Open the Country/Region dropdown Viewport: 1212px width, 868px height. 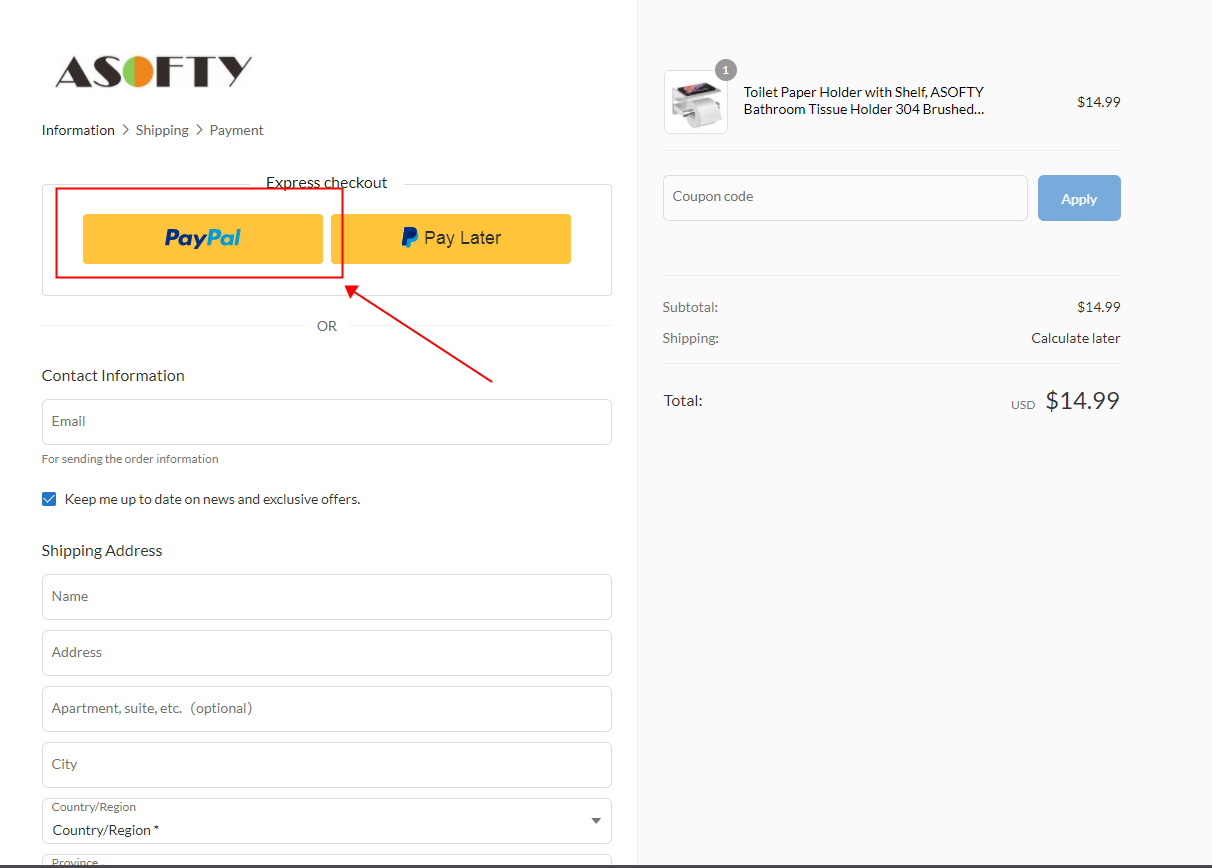pyautogui.click(x=327, y=821)
